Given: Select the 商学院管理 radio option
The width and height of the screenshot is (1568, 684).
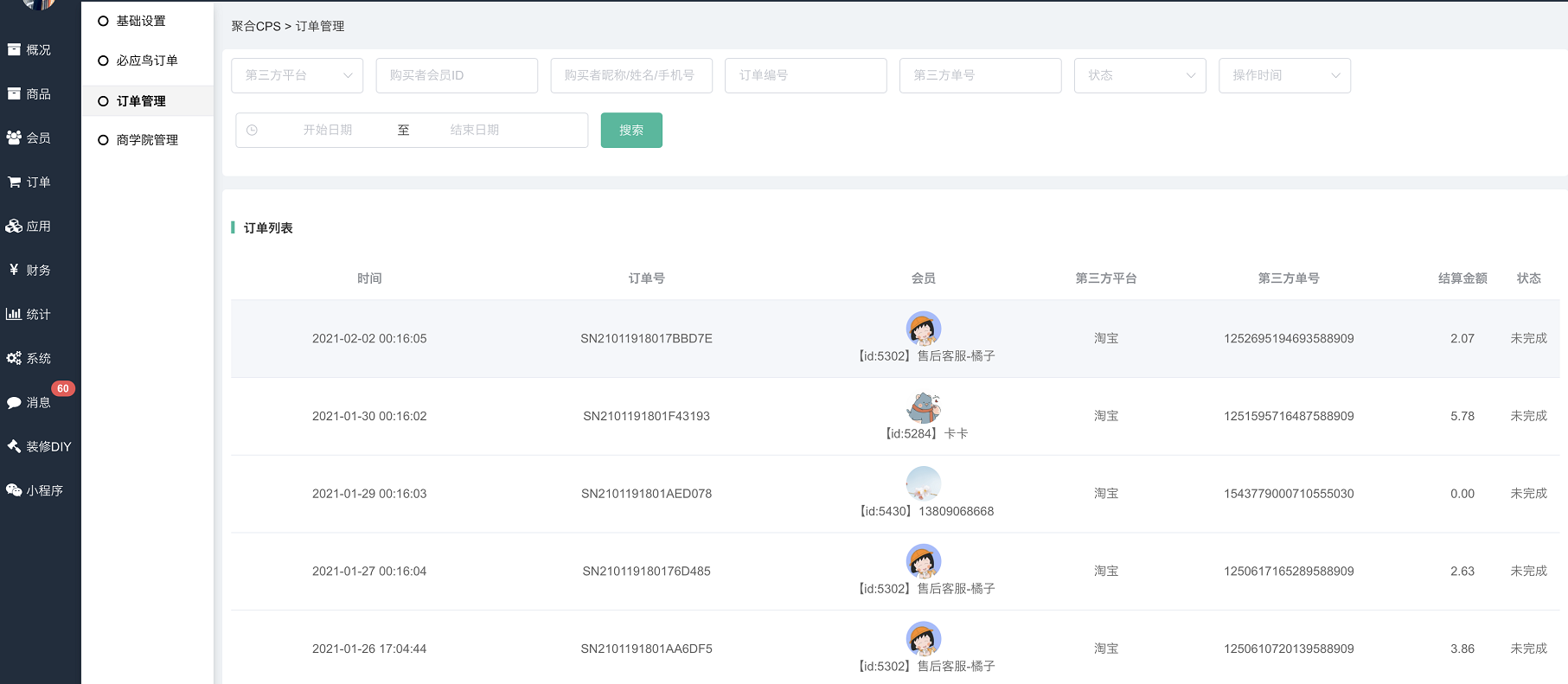Looking at the screenshot, I should point(104,140).
